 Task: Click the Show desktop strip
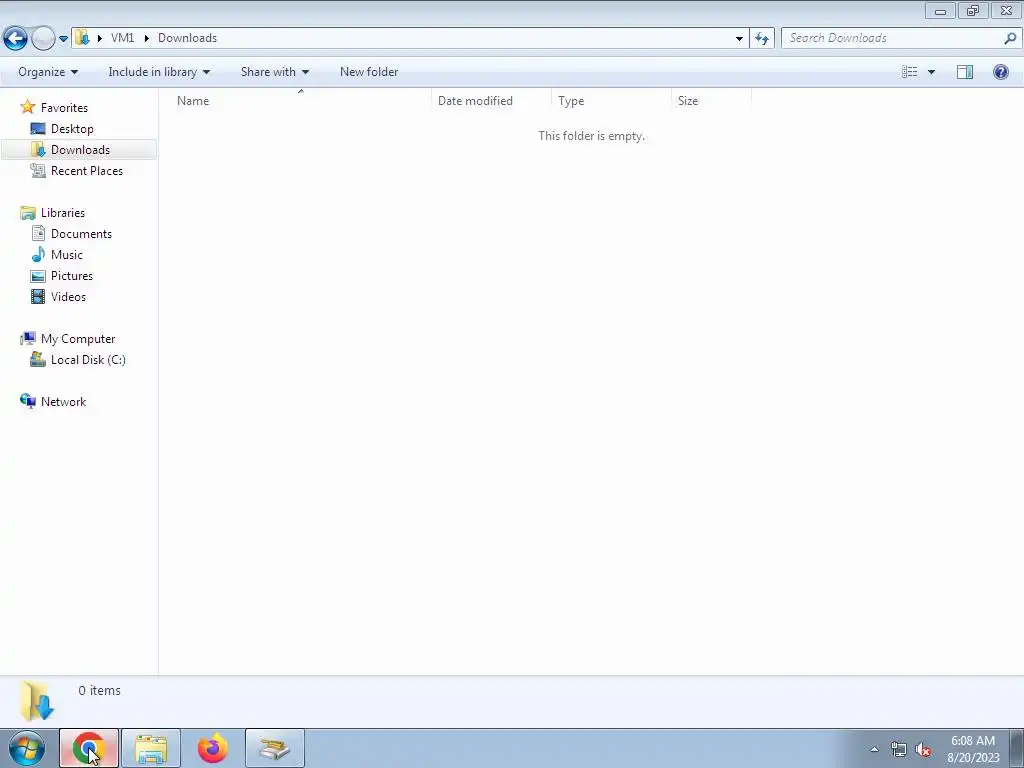(x=1017, y=749)
